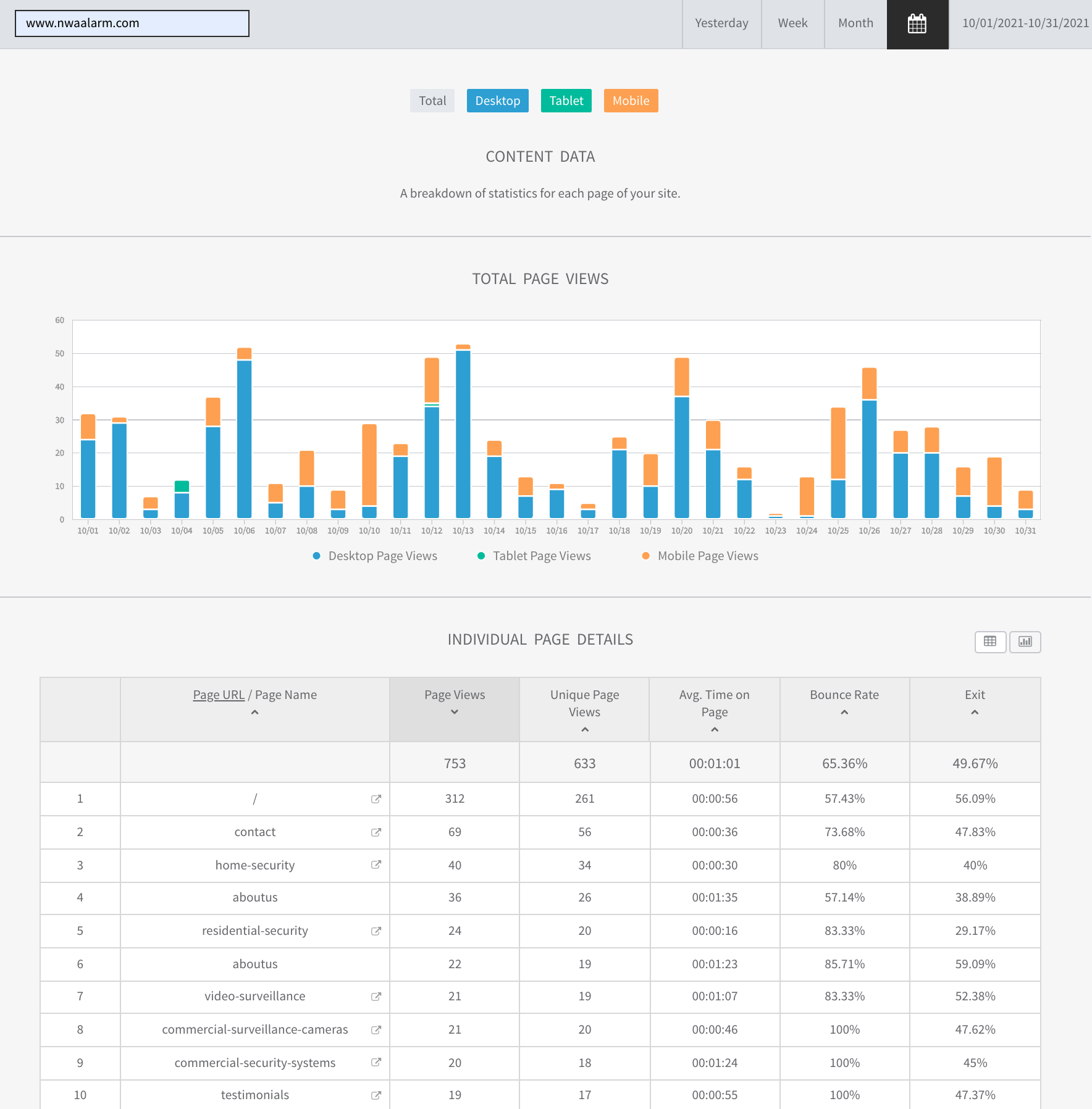Select the Month date range tab

point(855,23)
